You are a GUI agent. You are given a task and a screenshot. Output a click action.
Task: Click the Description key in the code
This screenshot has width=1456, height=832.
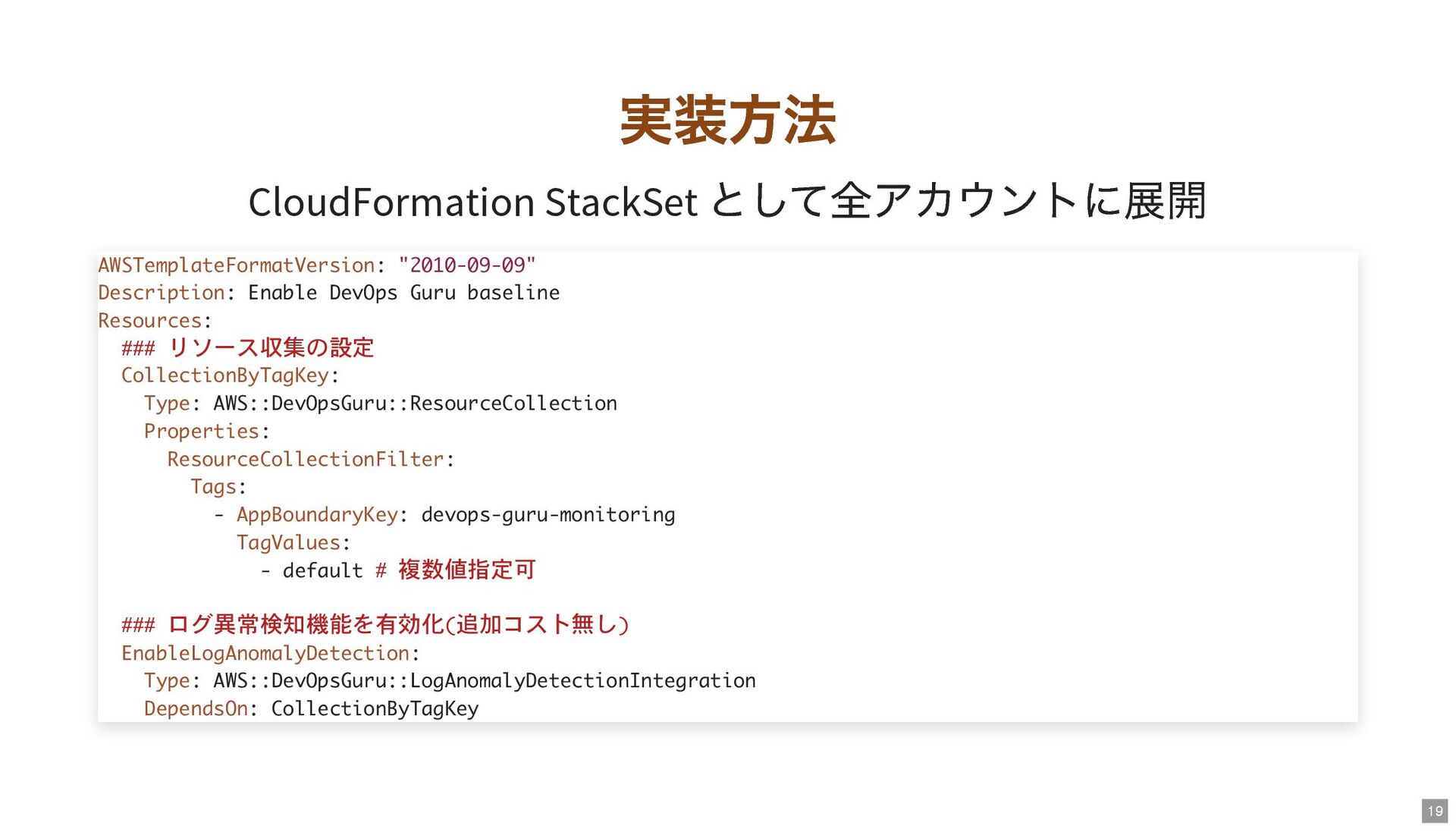pyautogui.click(x=161, y=293)
